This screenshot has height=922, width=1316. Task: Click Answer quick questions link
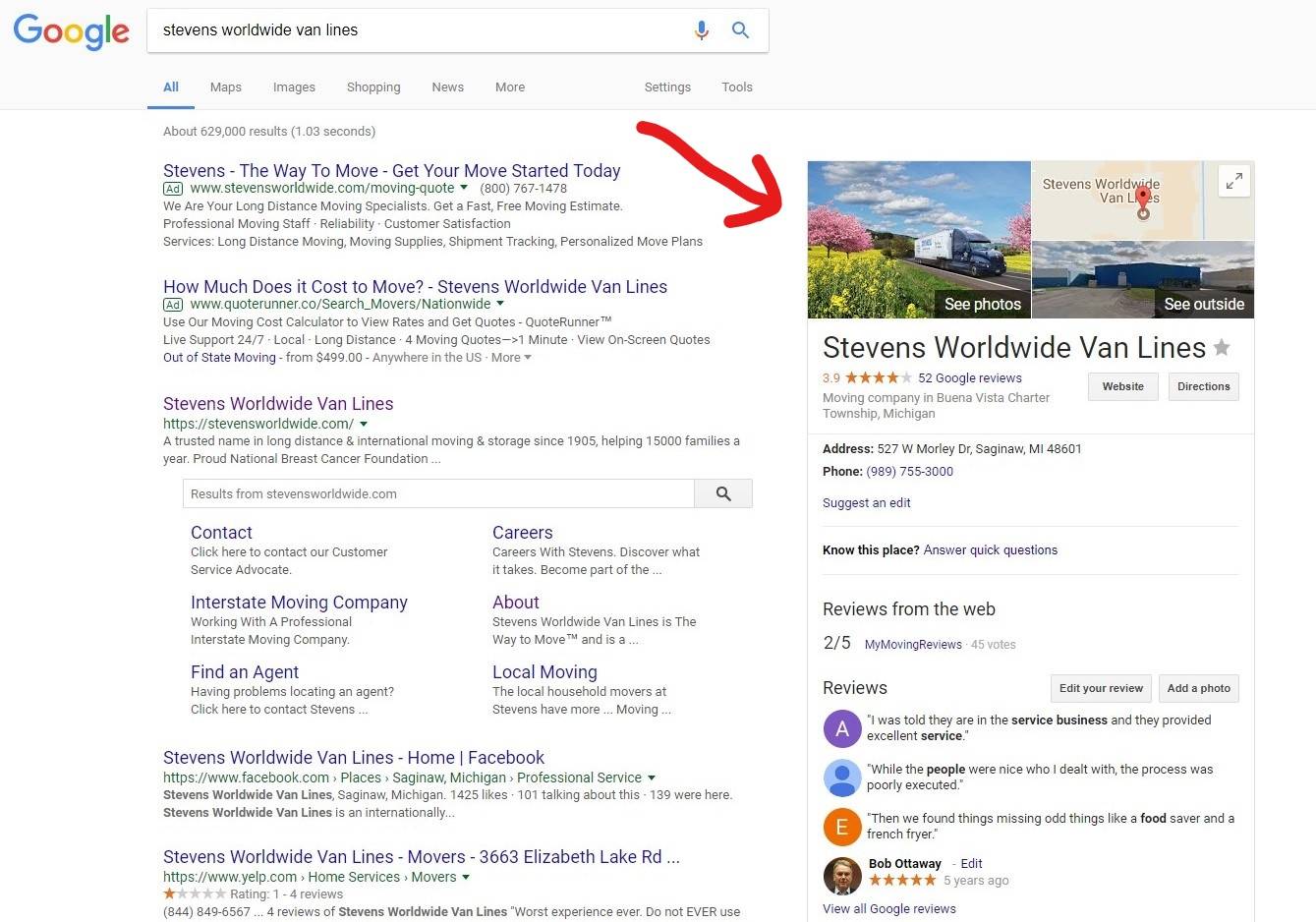991,550
